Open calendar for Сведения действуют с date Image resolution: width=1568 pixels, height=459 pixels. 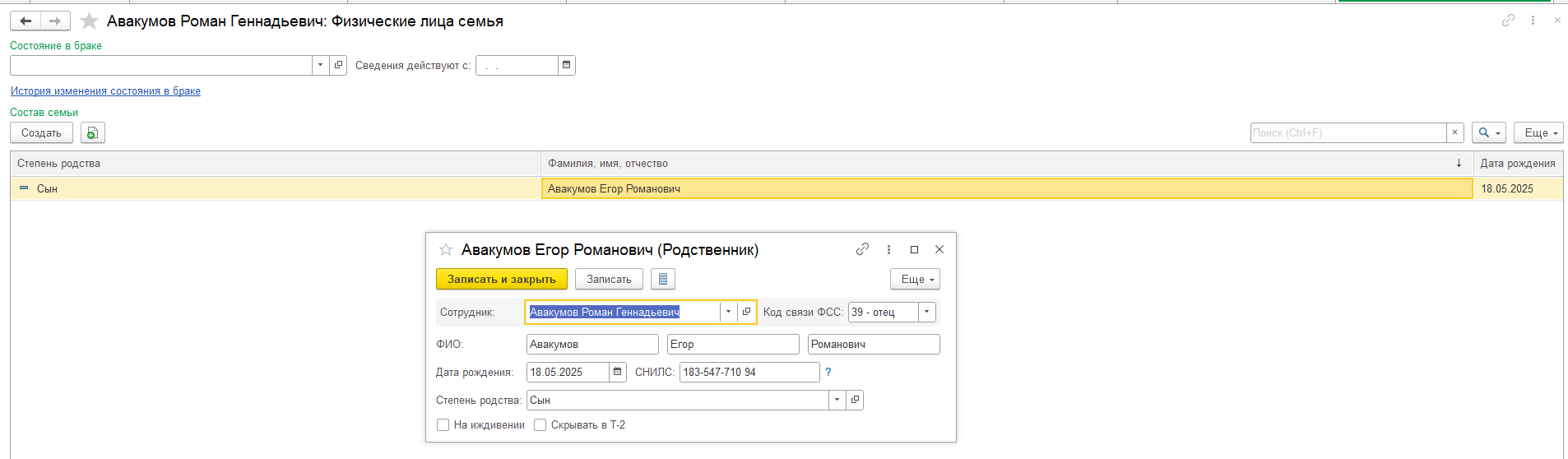point(566,65)
